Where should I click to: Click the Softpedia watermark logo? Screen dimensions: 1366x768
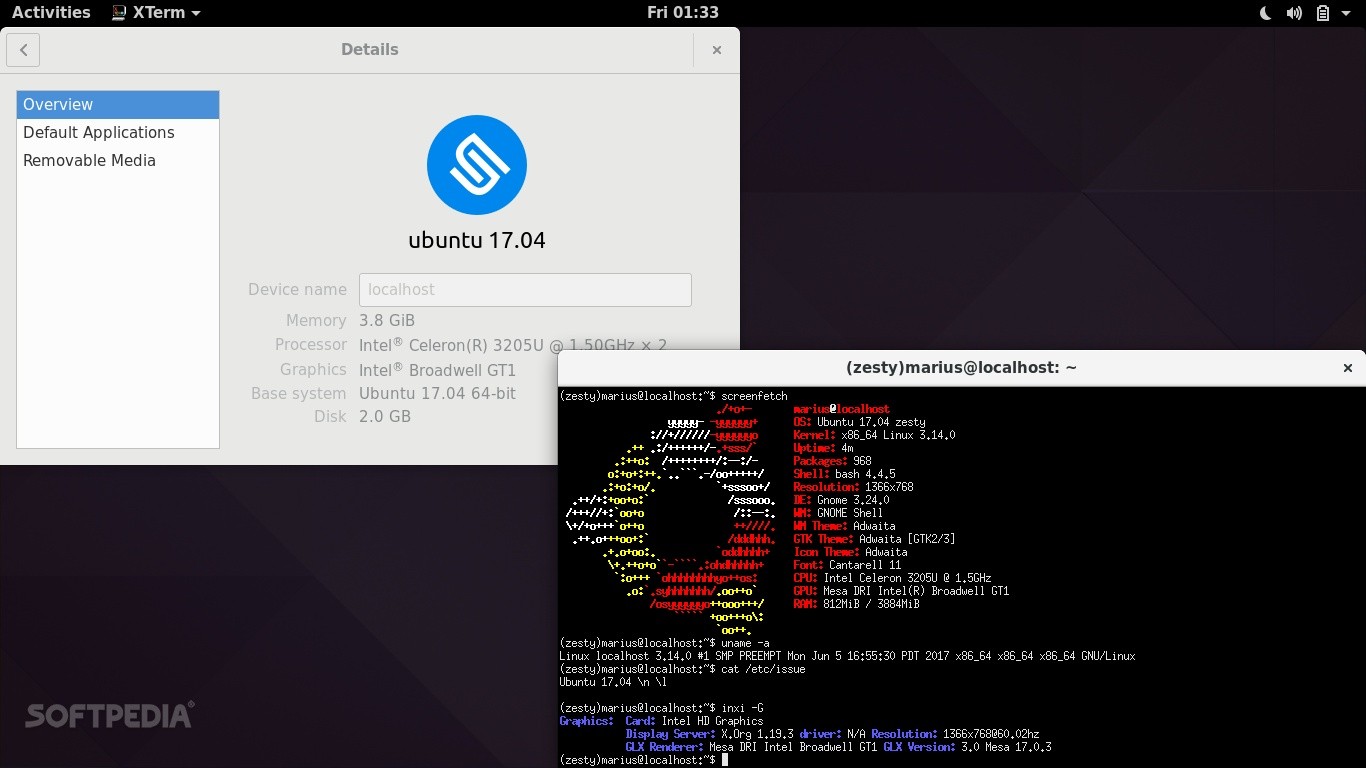(108, 714)
